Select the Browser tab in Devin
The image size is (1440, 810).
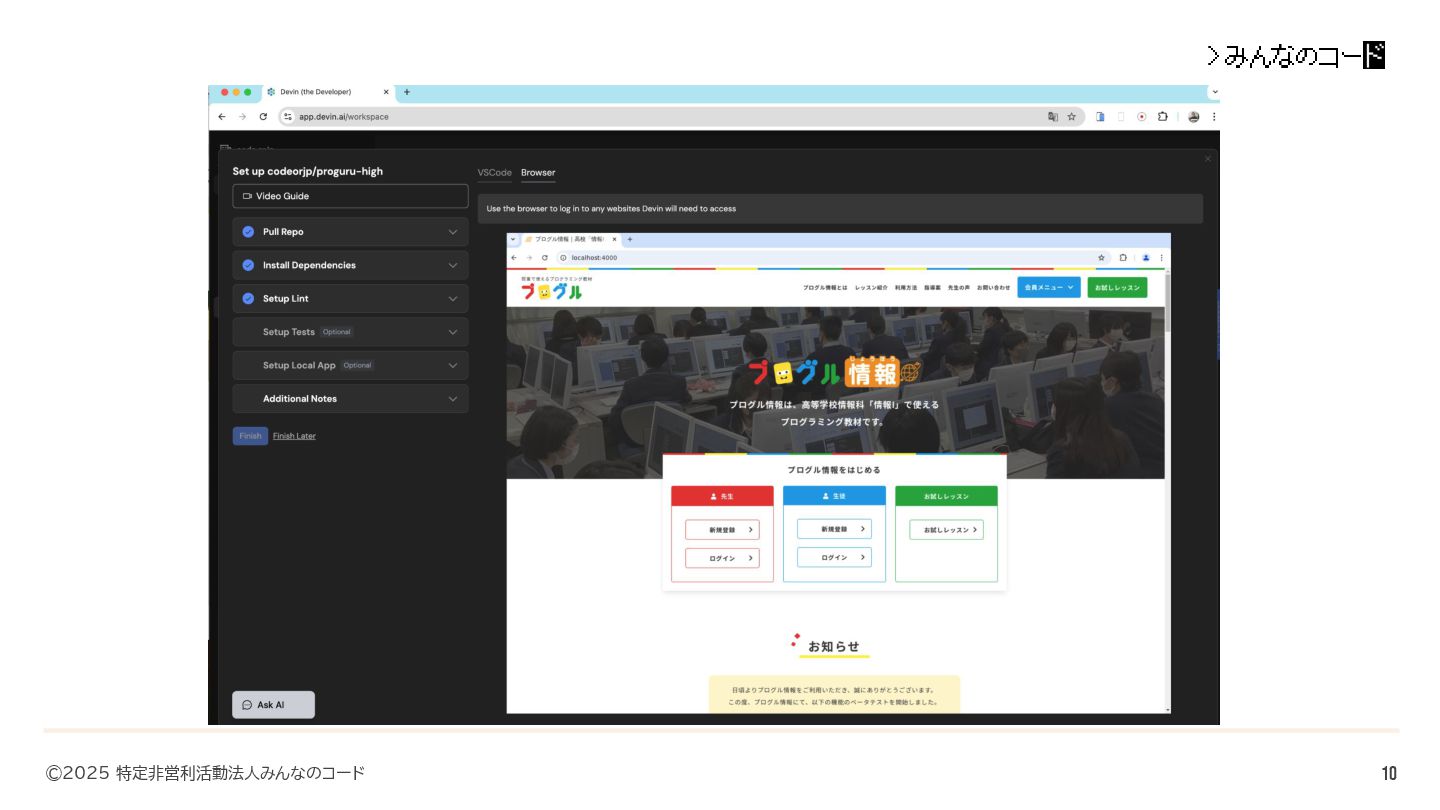pyautogui.click(x=538, y=173)
